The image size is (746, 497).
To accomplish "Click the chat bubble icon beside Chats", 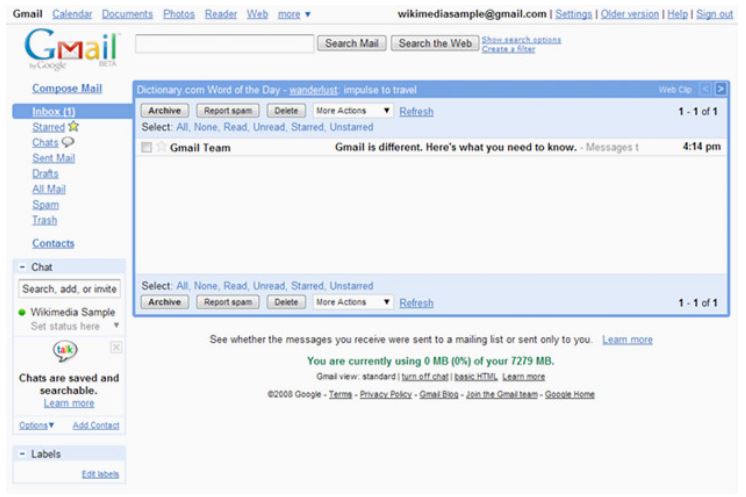I will tap(67, 143).
